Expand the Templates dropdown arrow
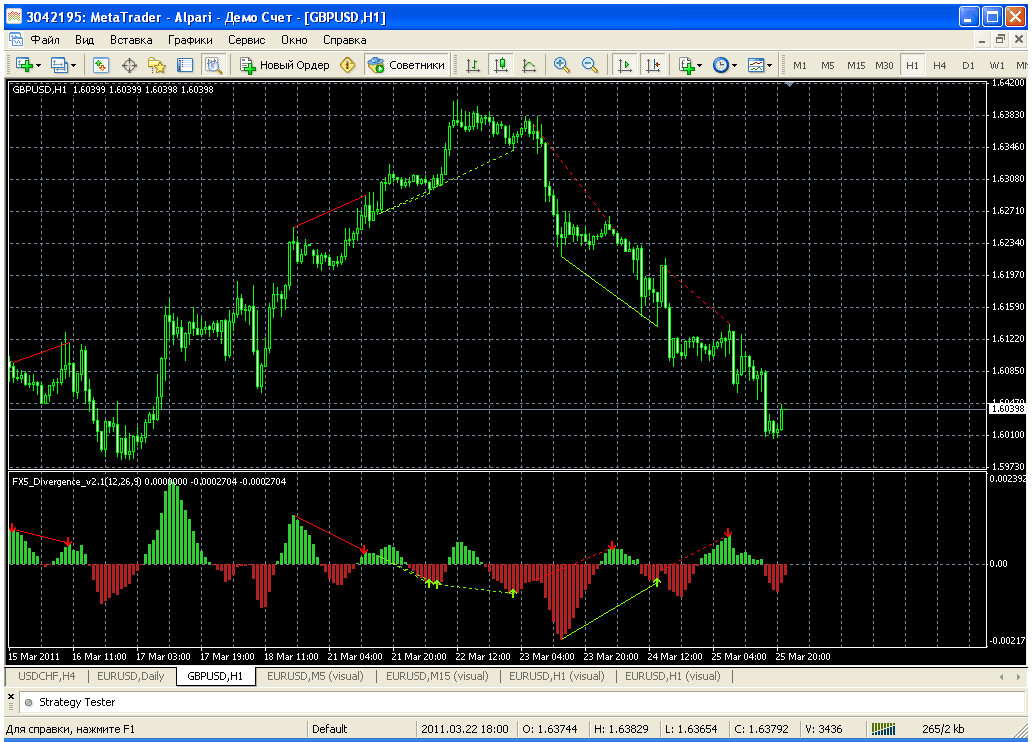Image resolution: width=1032 pixels, height=742 pixels. pyautogui.click(x=769, y=66)
